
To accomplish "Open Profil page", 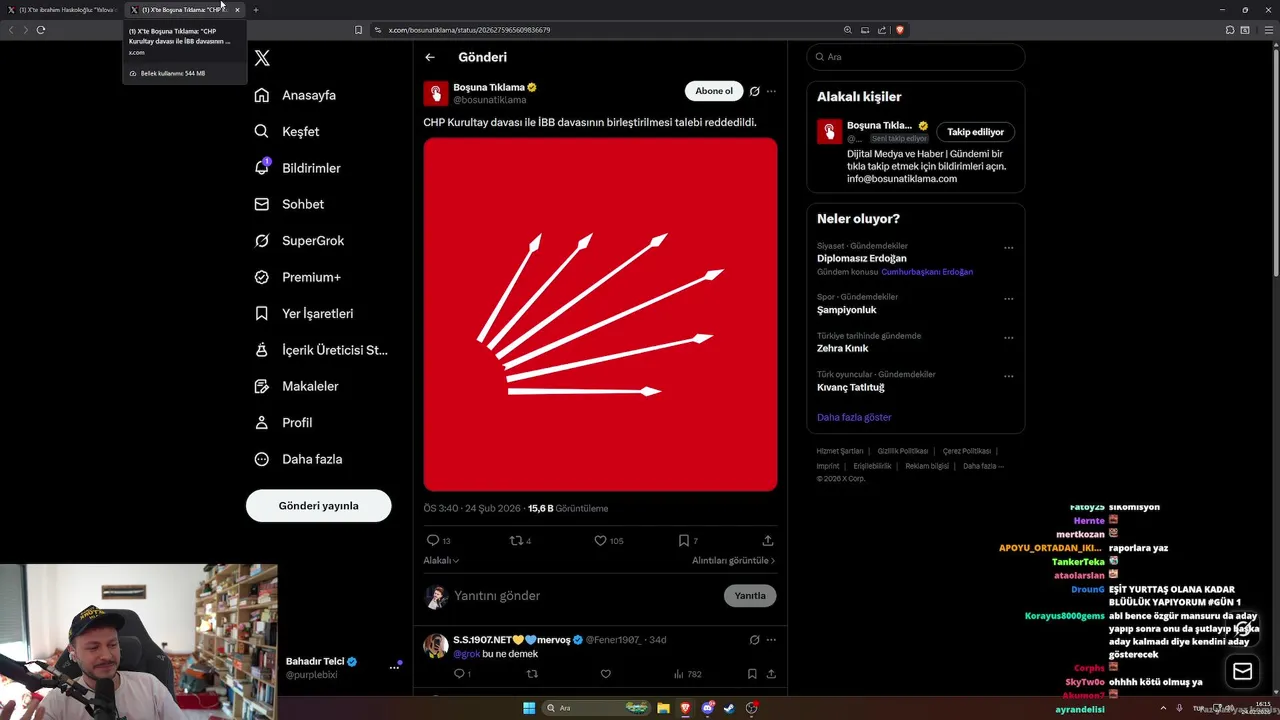I will (x=284, y=423).
